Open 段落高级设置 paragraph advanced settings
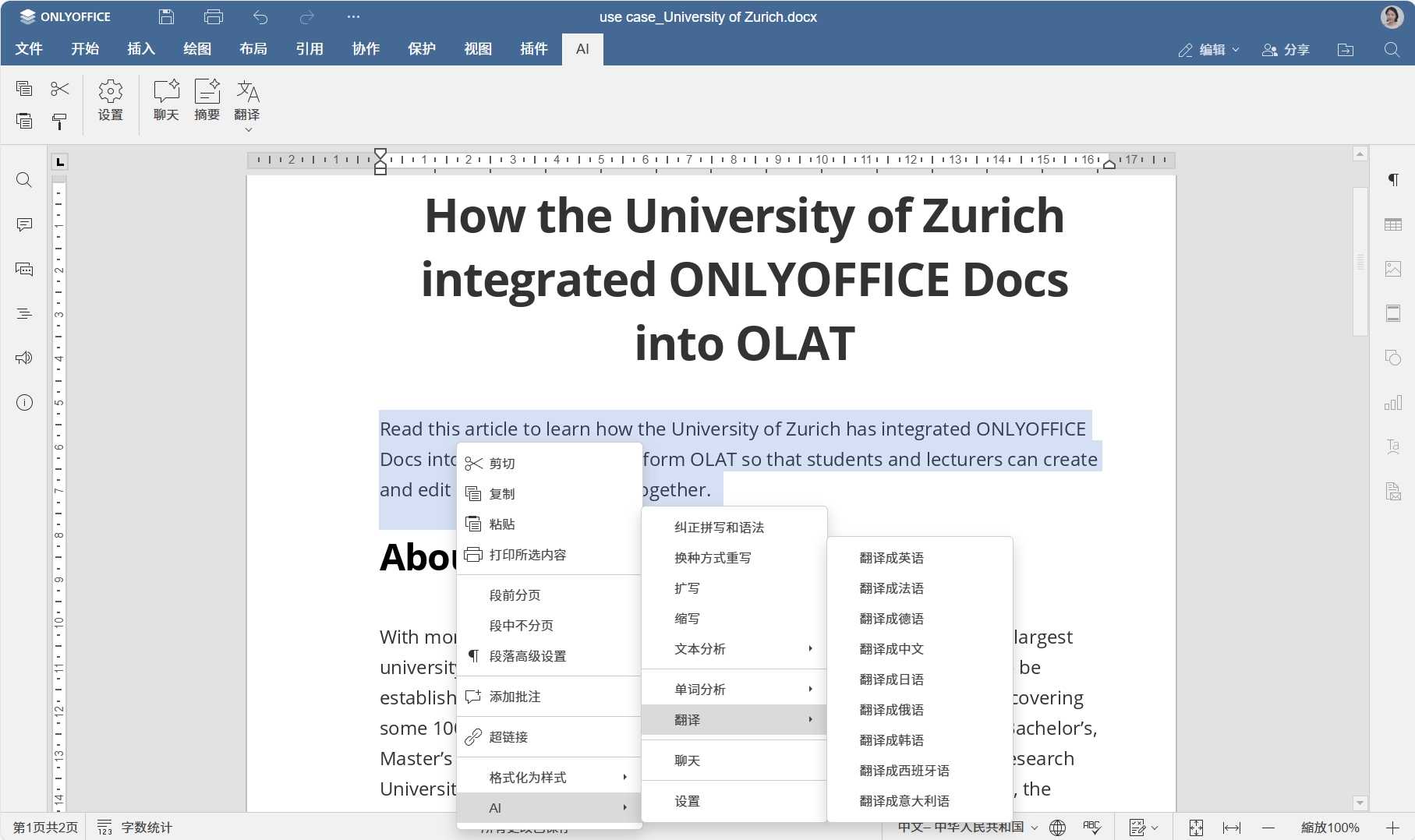1415x840 pixels. [x=549, y=655]
